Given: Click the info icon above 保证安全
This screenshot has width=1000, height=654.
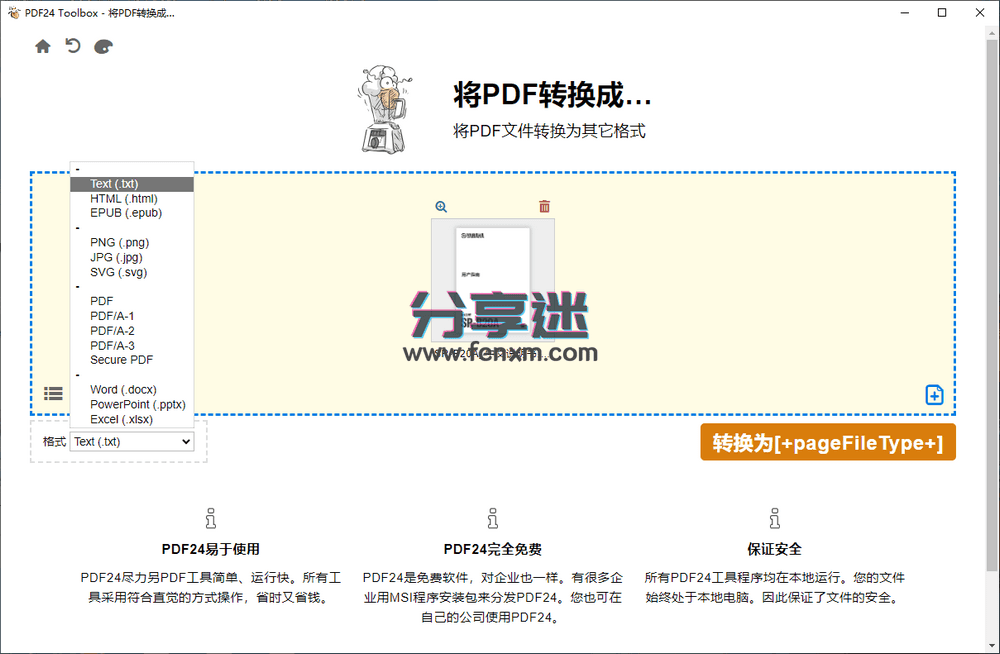Looking at the screenshot, I should coord(775,518).
